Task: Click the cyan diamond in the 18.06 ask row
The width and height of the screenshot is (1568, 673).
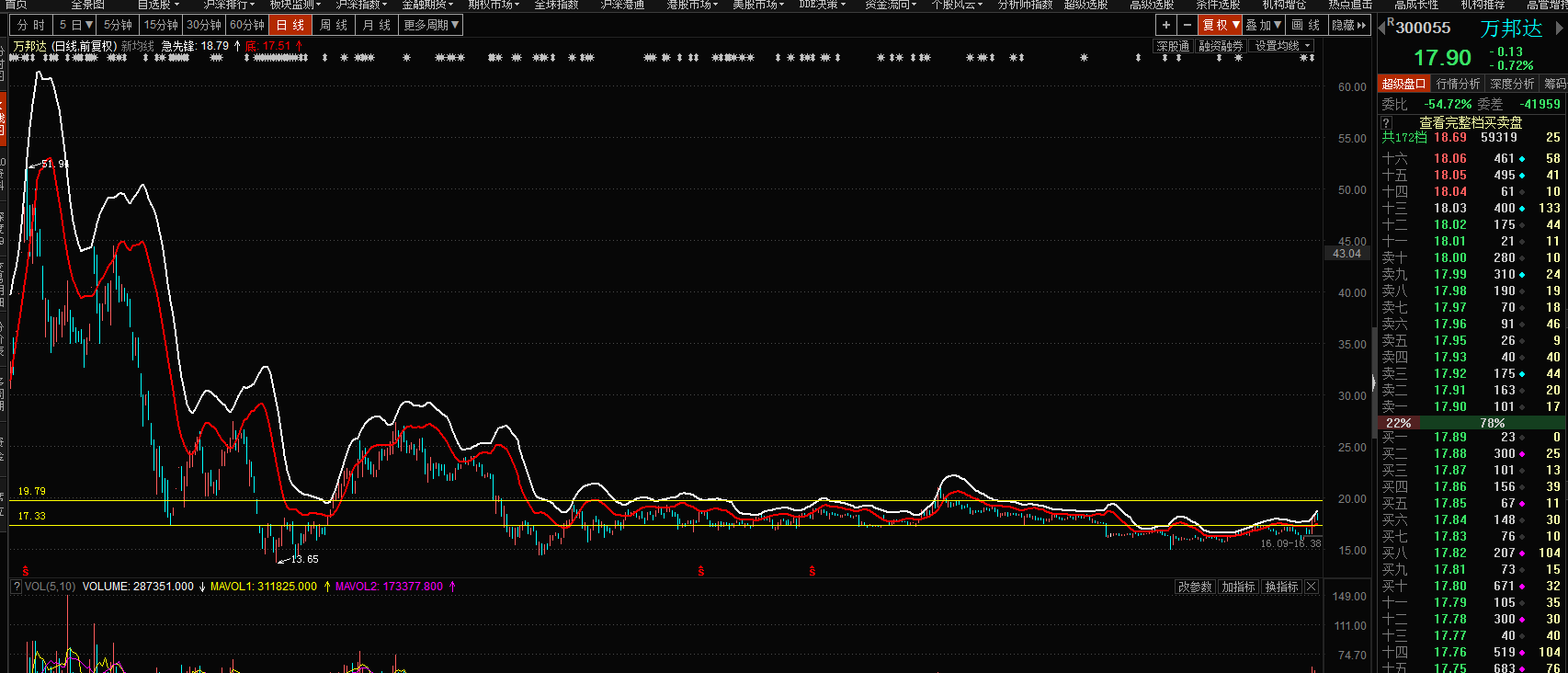Action: coord(1522,159)
